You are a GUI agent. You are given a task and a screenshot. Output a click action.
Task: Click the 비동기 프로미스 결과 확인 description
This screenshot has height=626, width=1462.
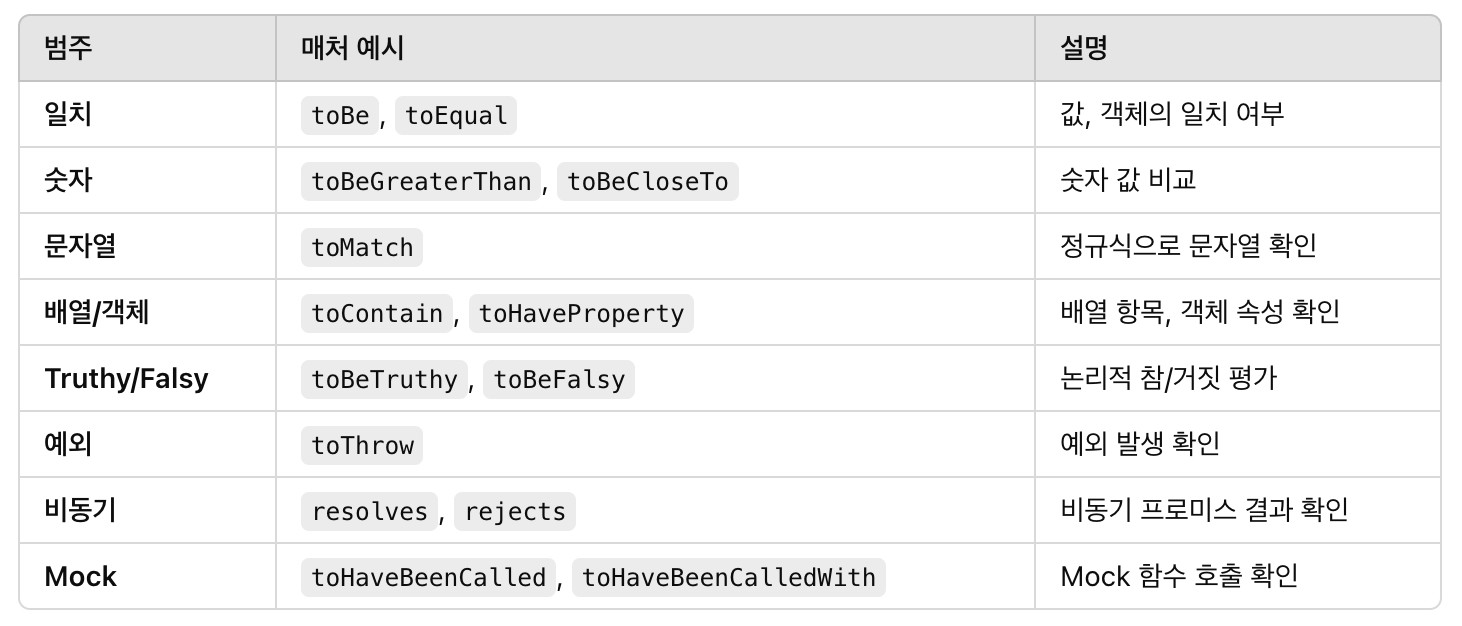1203,511
